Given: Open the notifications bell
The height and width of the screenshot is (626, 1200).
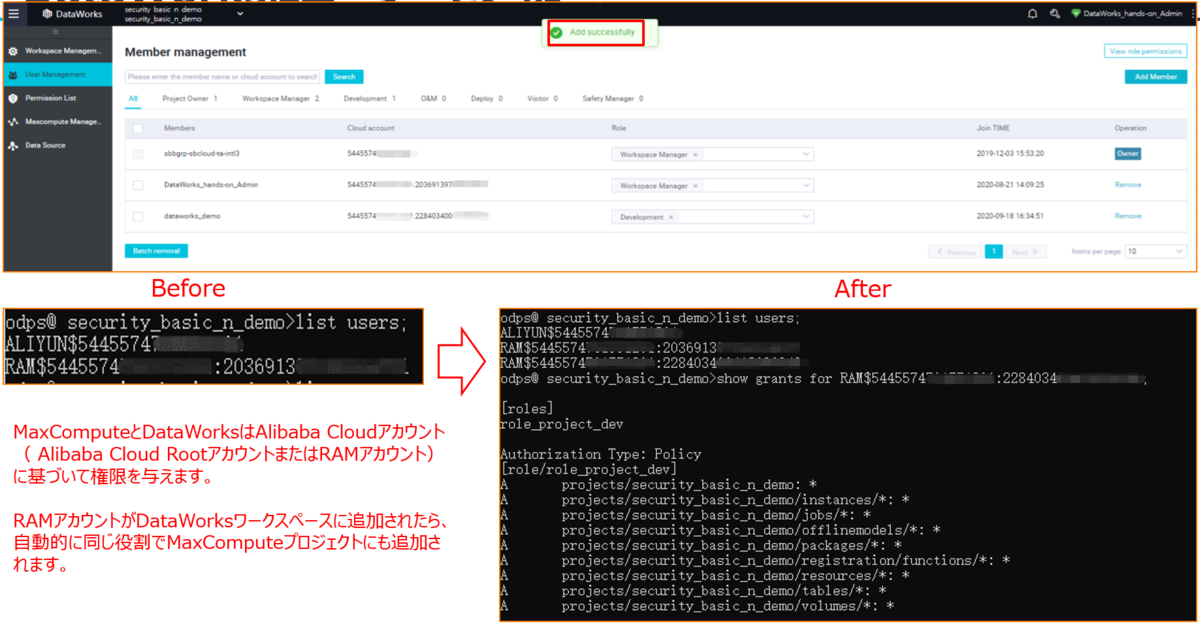Looking at the screenshot, I should 1032,14.
